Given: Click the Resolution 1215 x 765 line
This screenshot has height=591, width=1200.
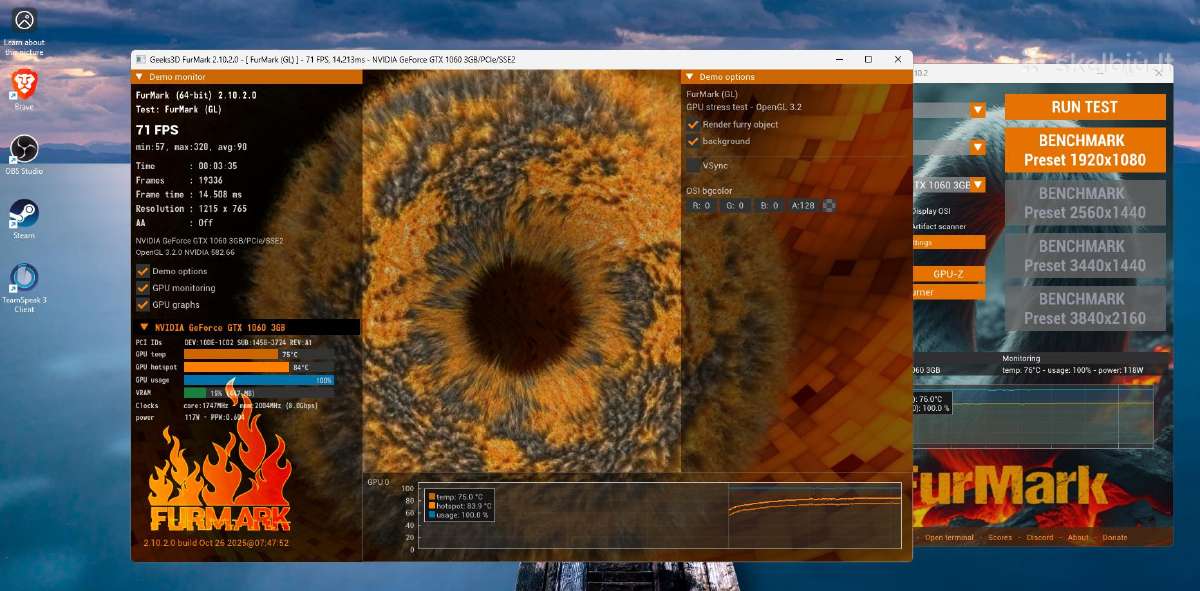Looking at the screenshot, I should [x=194, y=209].
